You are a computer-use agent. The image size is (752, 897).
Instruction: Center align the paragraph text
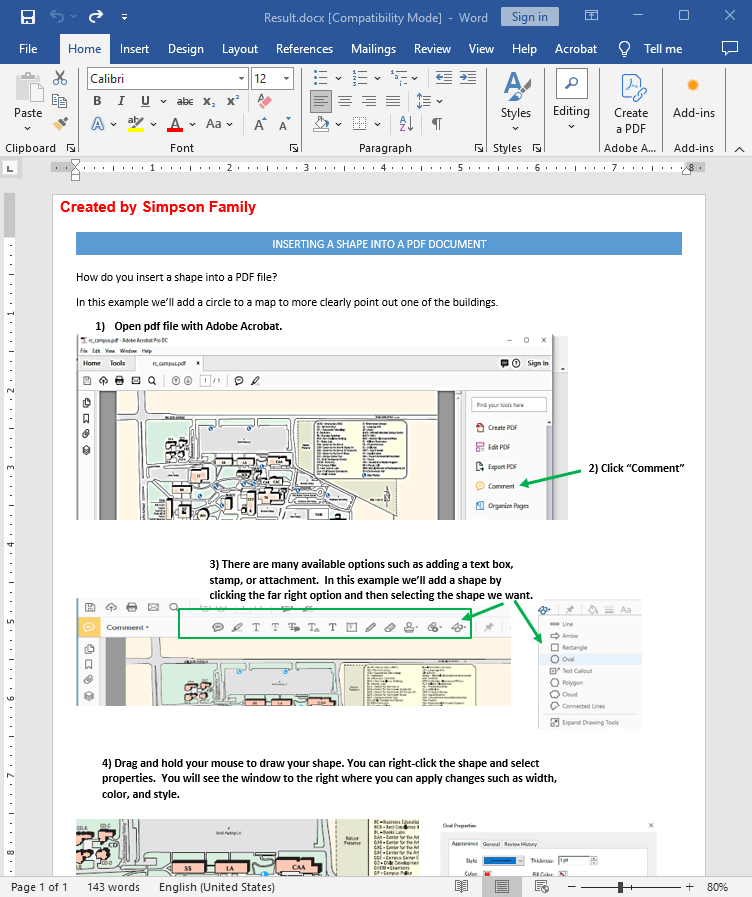pyautogui.click(x=344, y=101)
